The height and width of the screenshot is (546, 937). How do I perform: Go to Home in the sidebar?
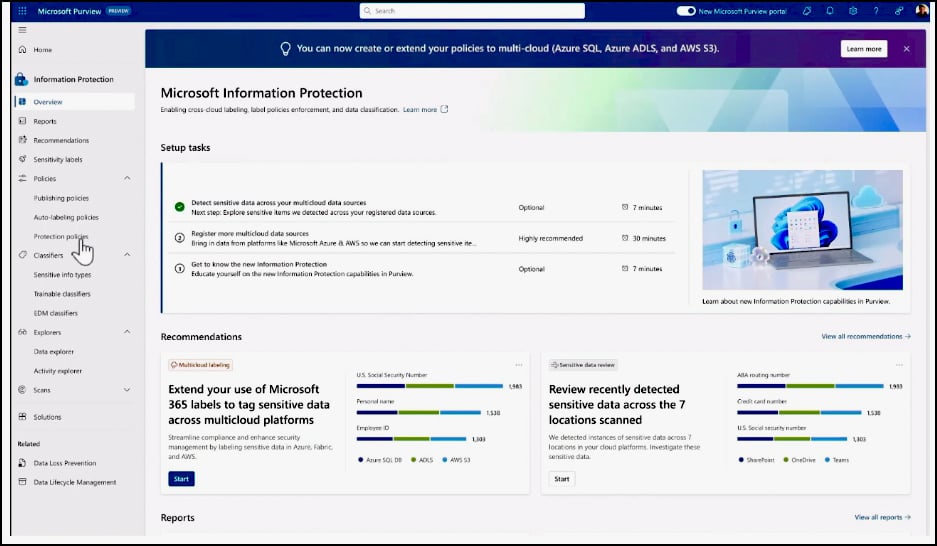[x=42, y=50]
